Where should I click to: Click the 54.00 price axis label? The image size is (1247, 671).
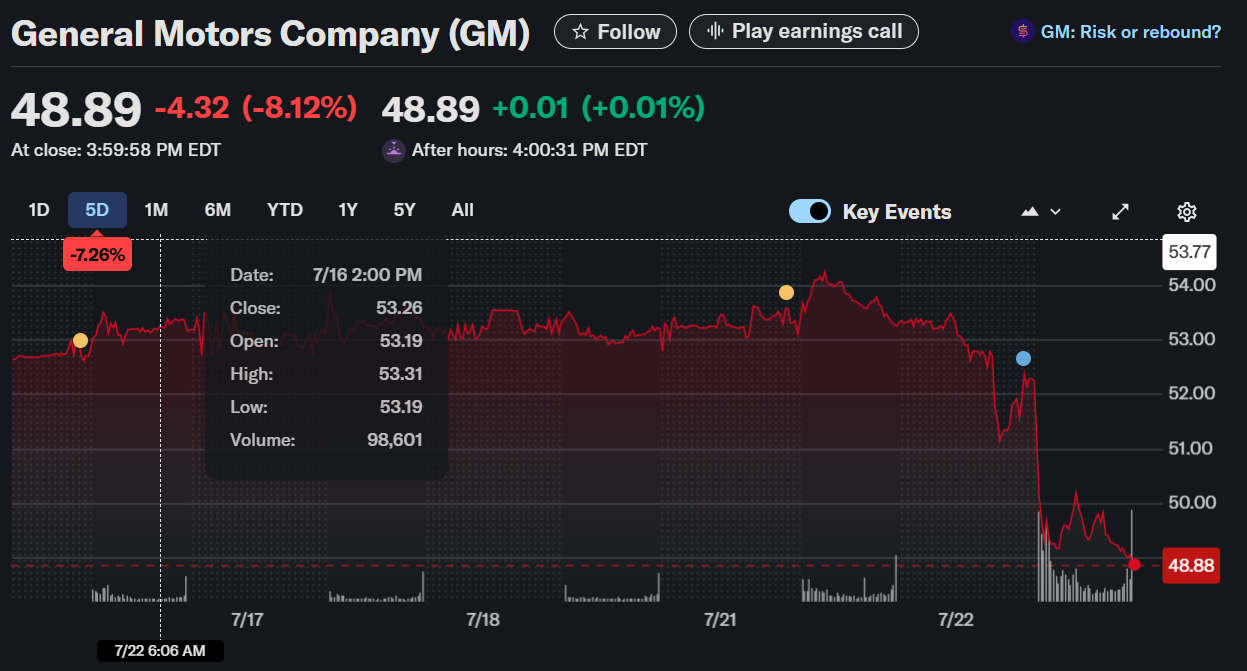click(1191, 285)
